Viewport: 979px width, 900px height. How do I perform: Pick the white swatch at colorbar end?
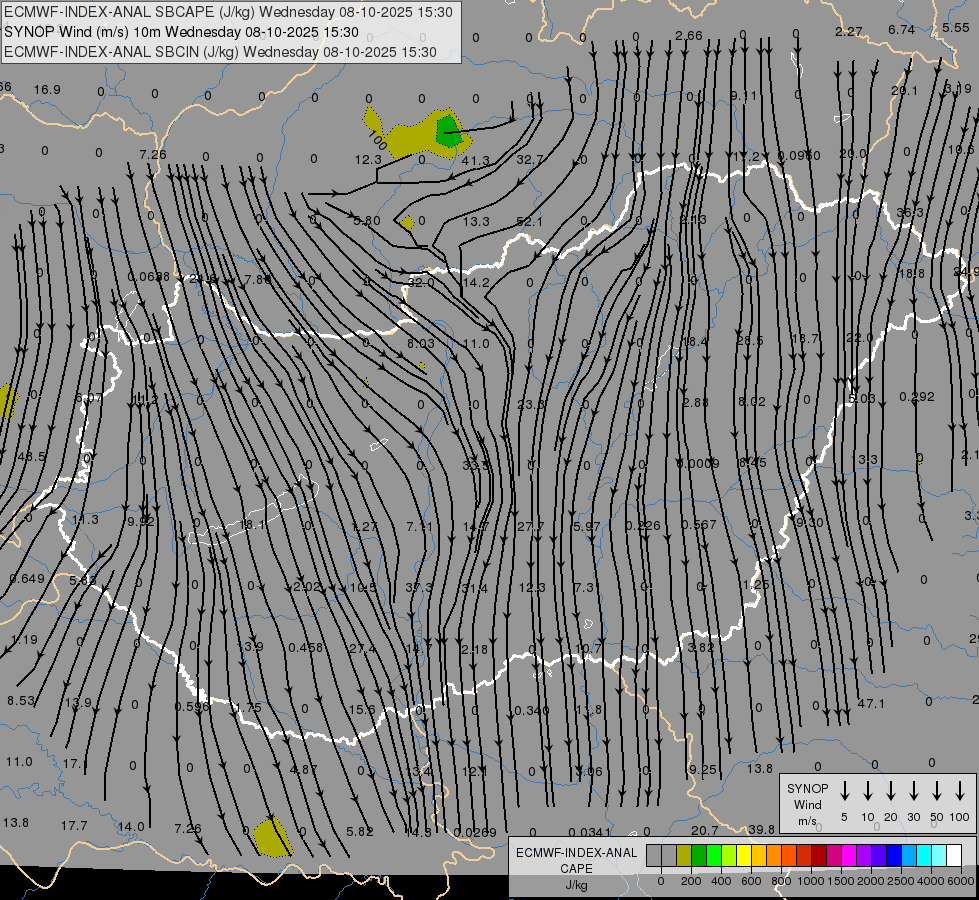953,856
